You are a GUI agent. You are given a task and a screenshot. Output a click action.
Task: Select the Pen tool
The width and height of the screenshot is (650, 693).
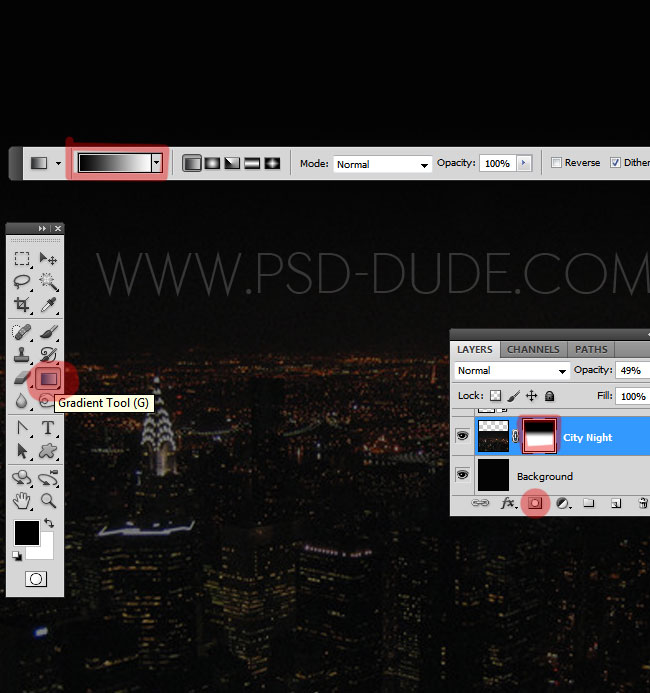point(22,428)
